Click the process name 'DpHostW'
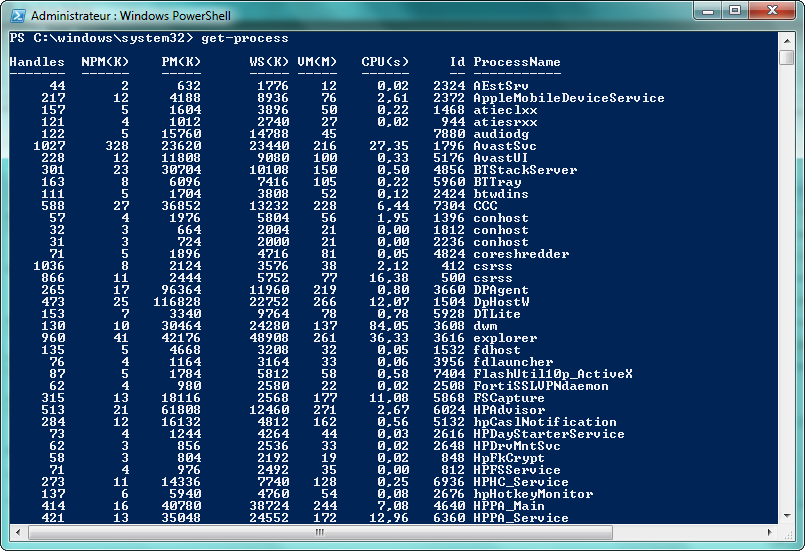805x551 pixels. click(x=501, y=302)
